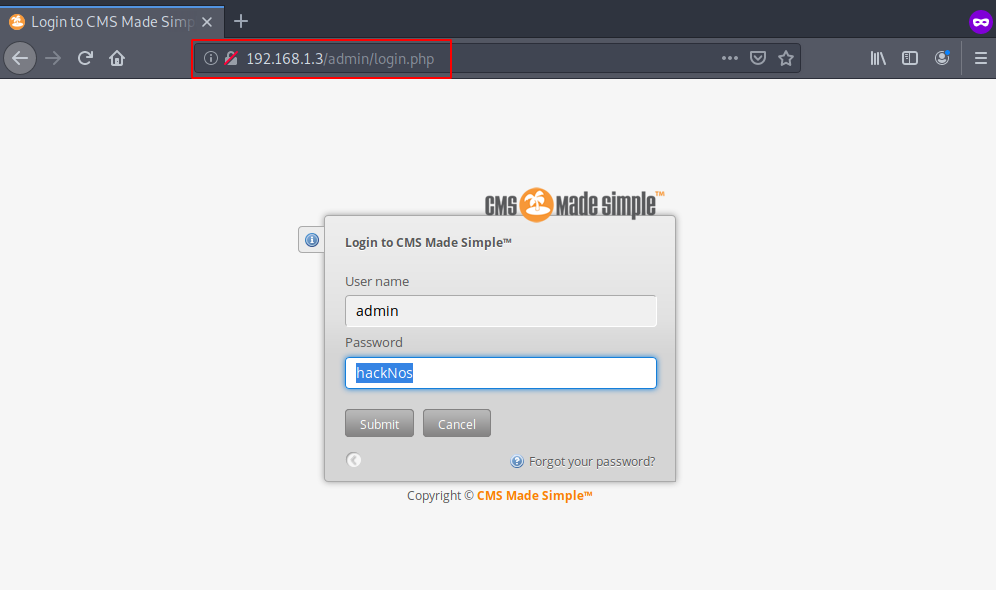
Task: Click the private browsing mask icon
Action: point(981,22)
